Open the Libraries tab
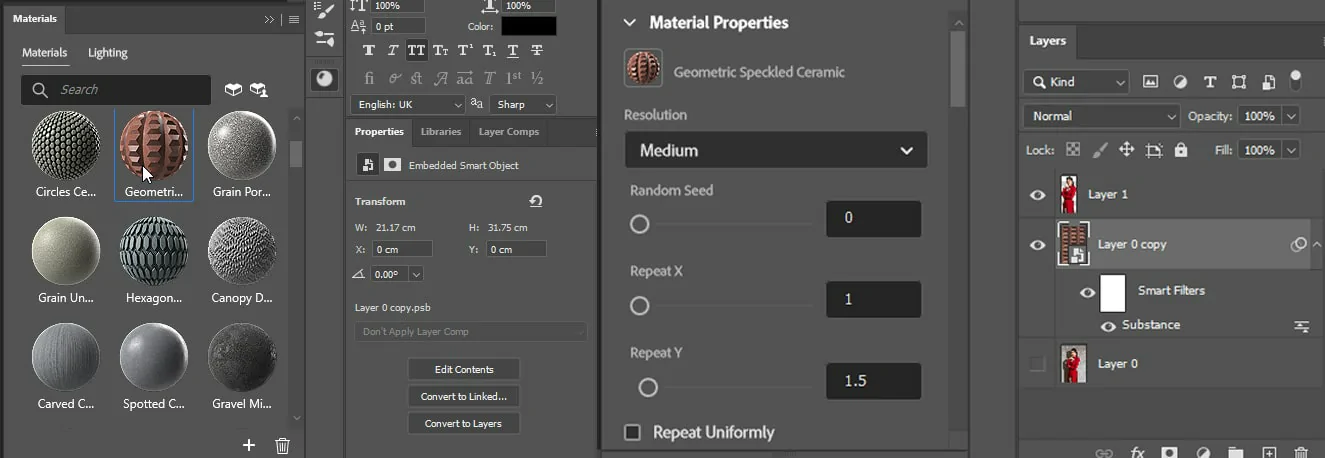 440,132
